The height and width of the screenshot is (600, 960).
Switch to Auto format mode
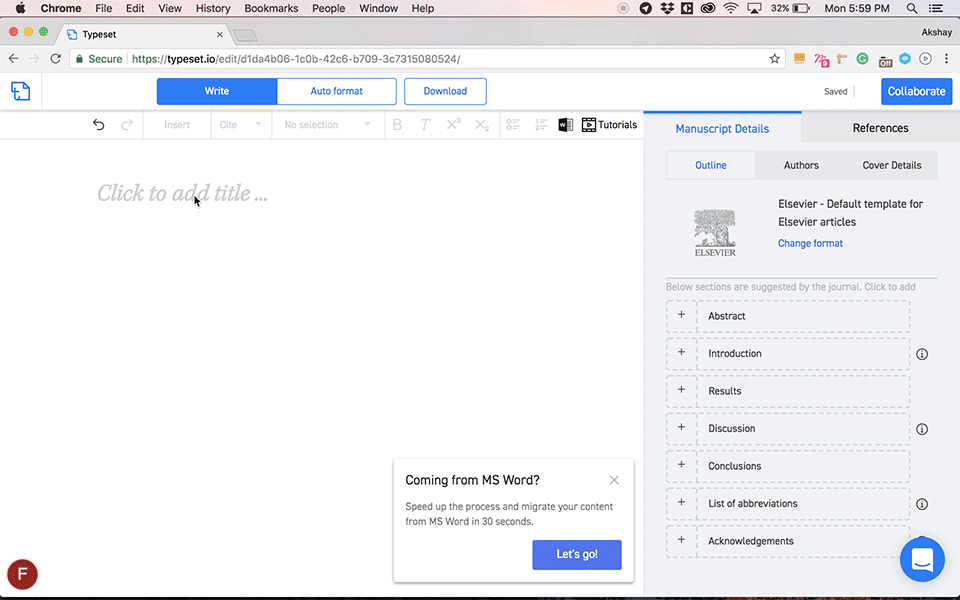[336, 91]
